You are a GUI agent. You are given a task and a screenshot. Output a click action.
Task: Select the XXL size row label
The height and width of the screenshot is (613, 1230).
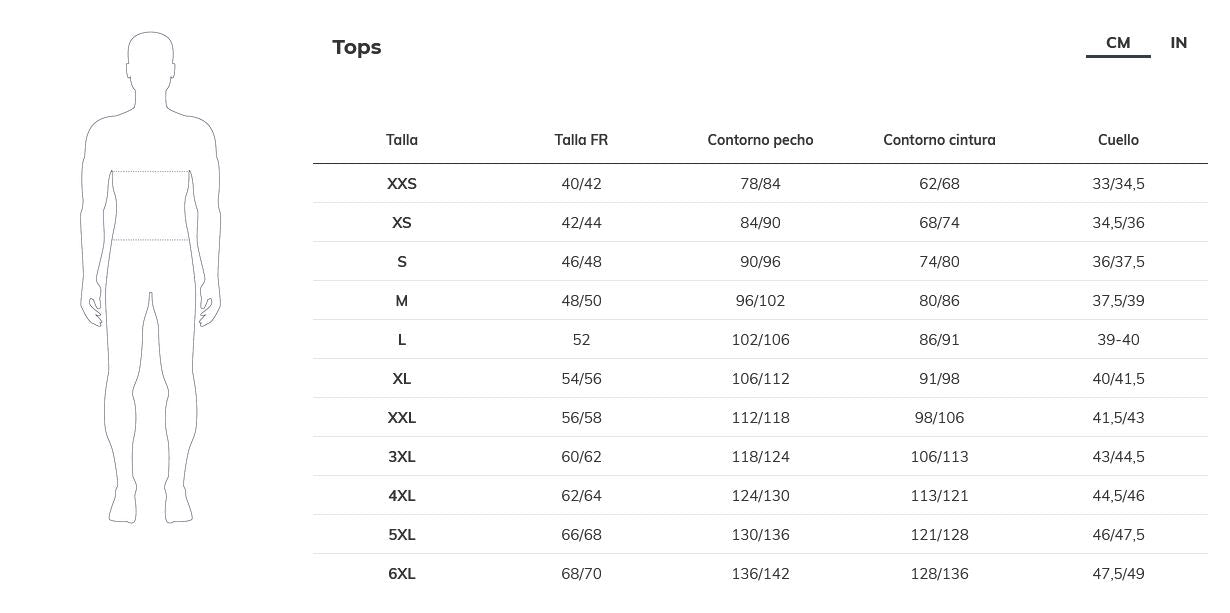(x=402, y=418)
